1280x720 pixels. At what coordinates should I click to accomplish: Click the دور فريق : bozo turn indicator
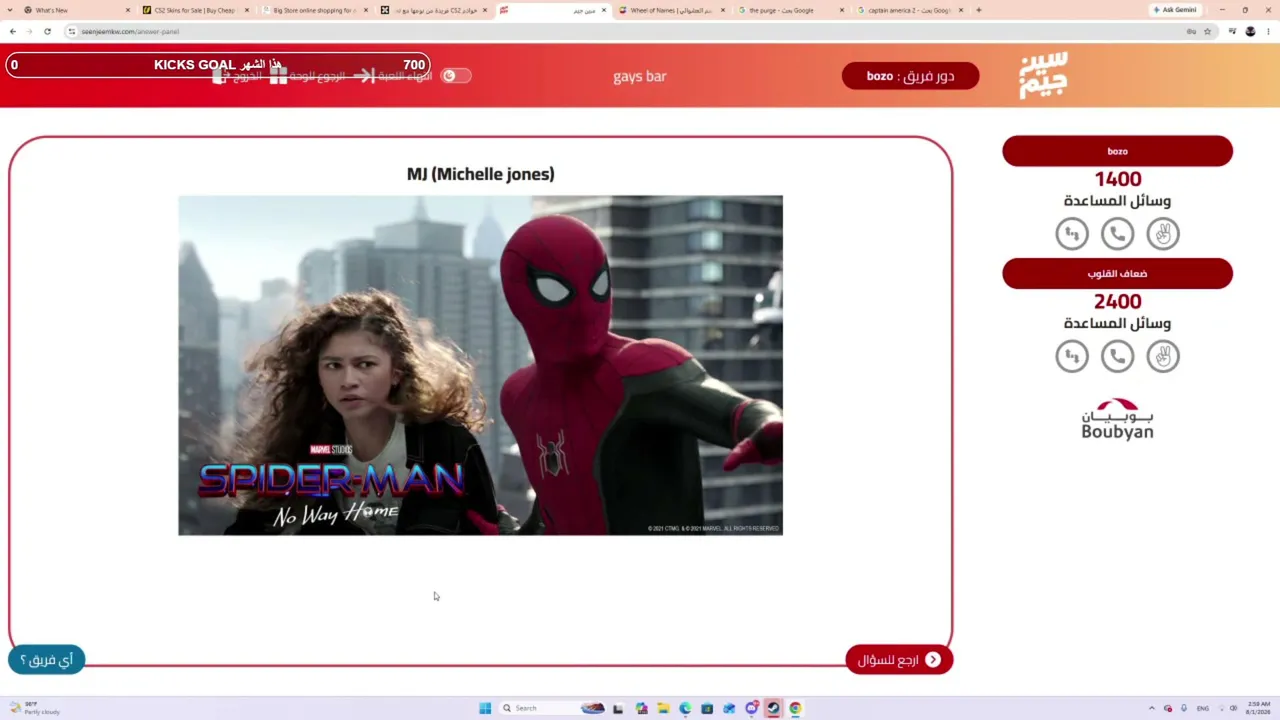click(910, 76)
